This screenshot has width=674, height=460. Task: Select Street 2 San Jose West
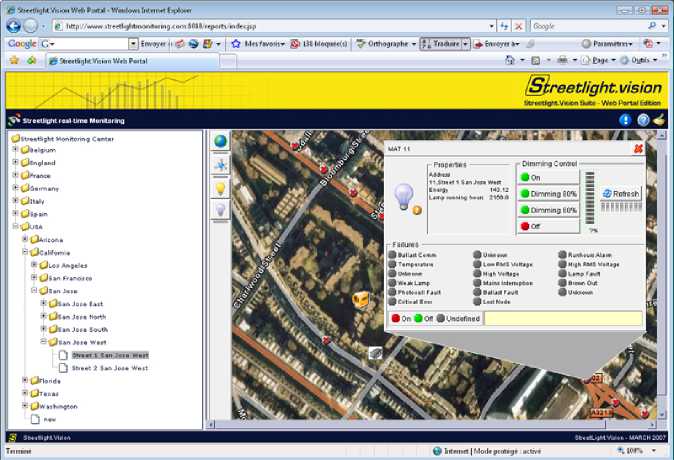(x=110, y=368)
